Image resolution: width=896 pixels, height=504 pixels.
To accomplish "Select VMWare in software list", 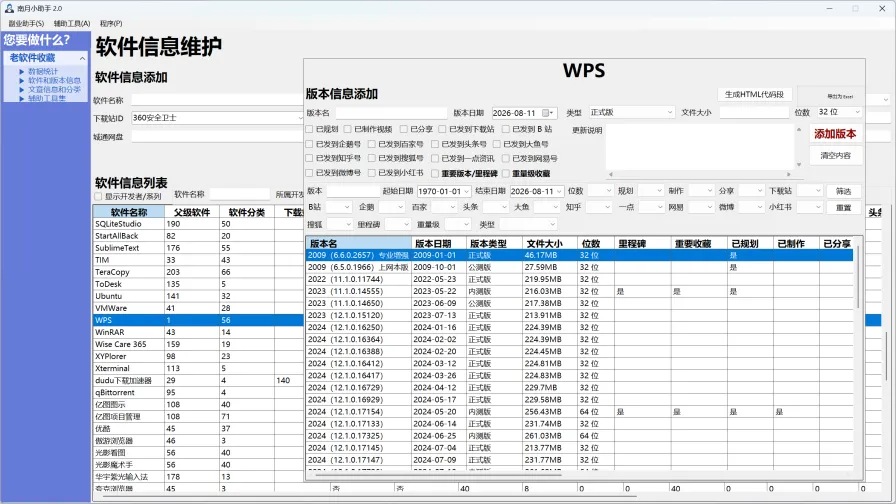I will [198, 308].
